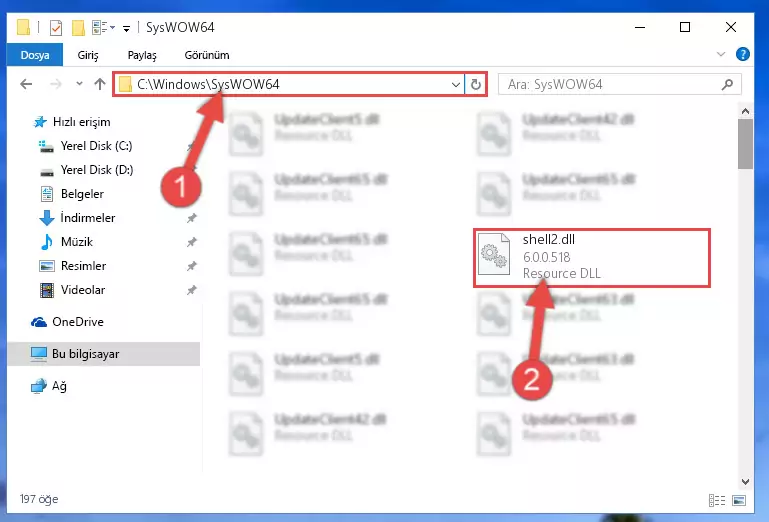This screenshot has height=522, width=769.
Task: Close the SysWOW64 window
Action: (x=731, y=27)
